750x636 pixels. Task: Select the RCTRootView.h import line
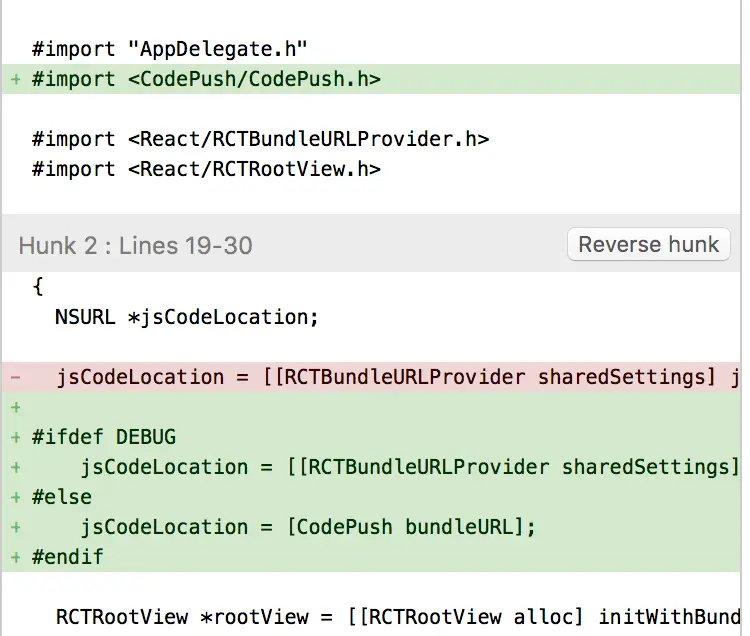(x=371, y=169)
